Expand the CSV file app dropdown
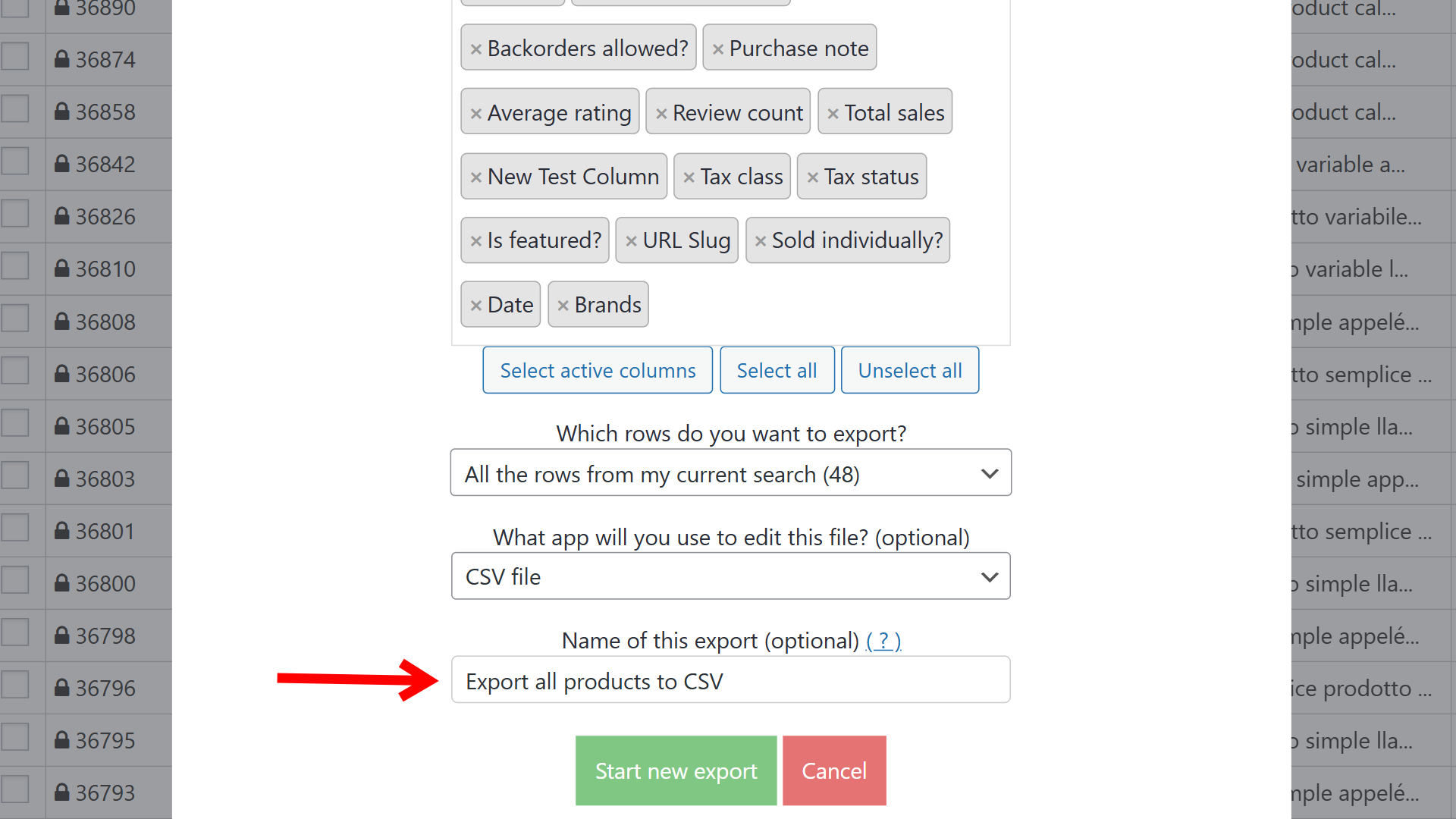 730,576
